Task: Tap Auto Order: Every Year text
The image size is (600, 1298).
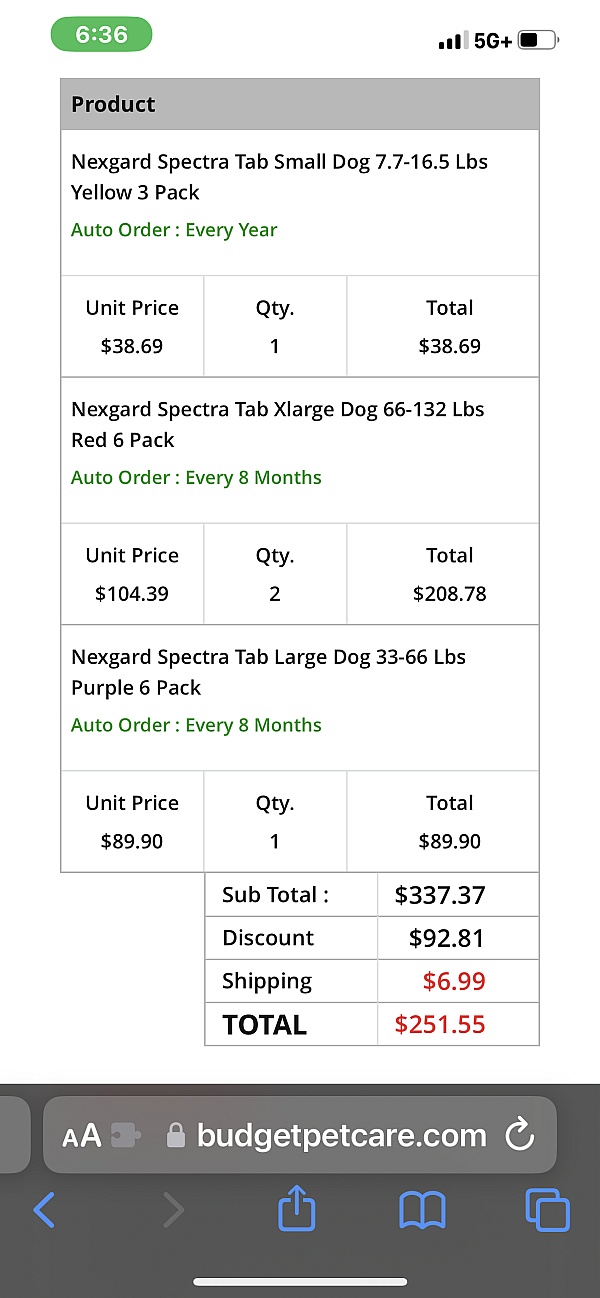Action: (x=174, y=230)
